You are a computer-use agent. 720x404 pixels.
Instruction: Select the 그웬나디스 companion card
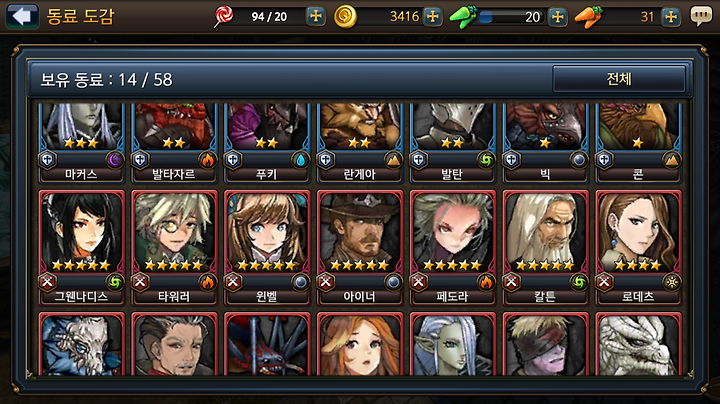pos(82,247)
